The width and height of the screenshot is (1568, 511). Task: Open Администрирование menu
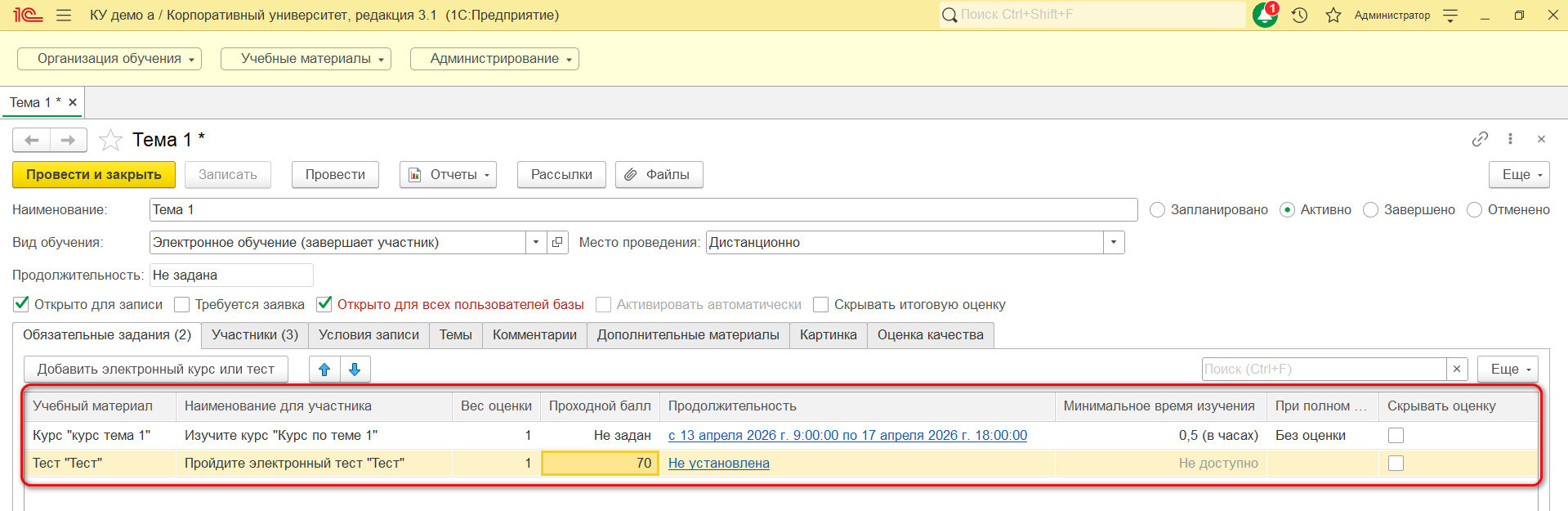point(494,59)
